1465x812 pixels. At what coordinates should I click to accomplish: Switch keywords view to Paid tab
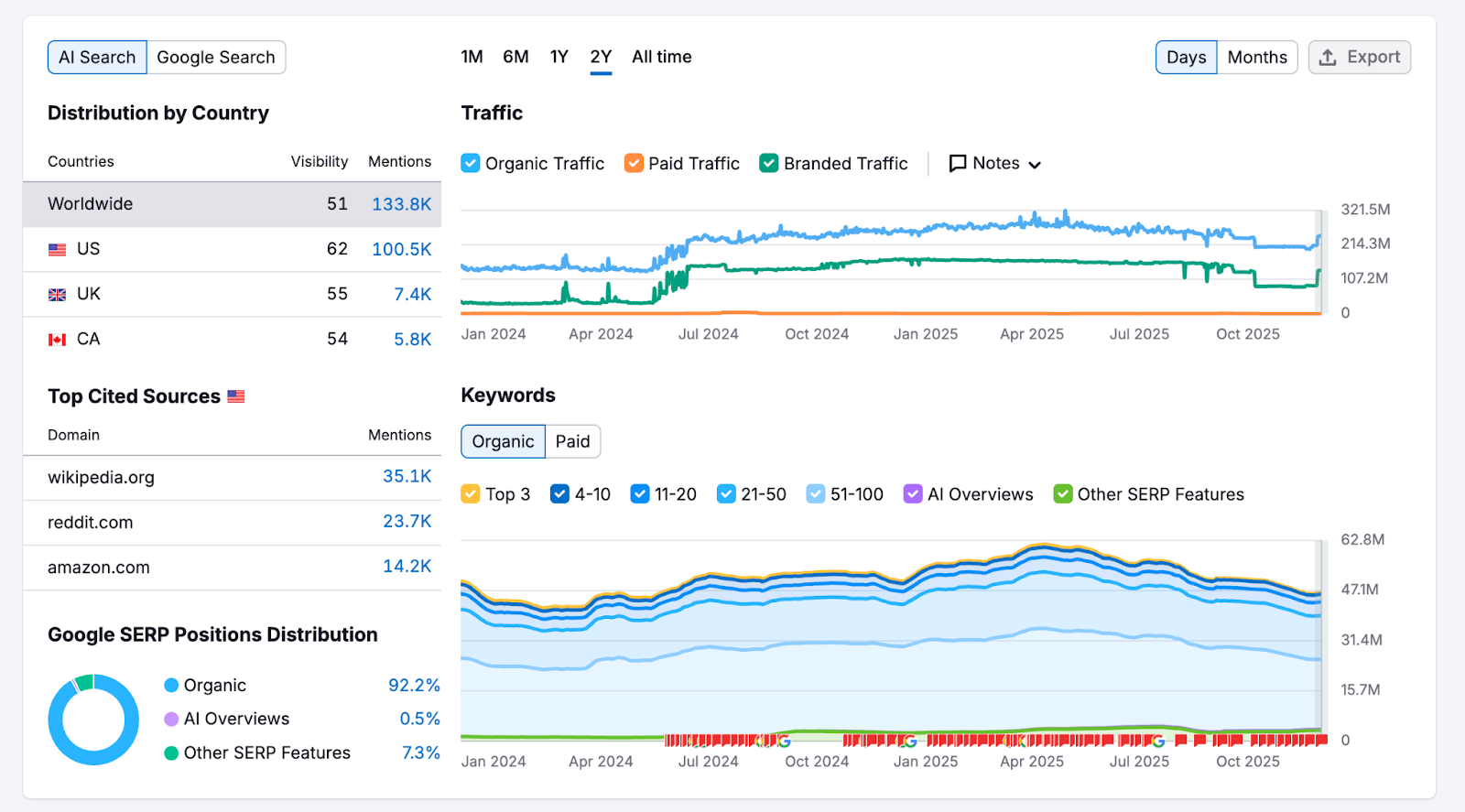click(x=572, y=441)
